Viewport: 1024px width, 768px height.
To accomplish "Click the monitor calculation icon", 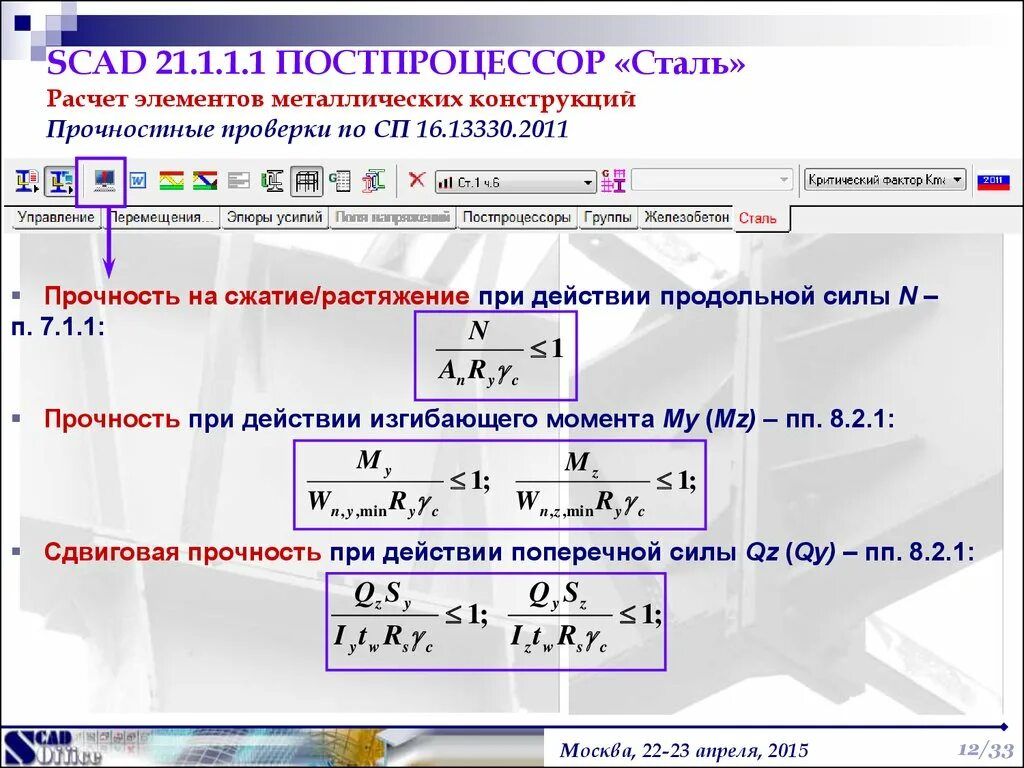I will pos(104,181).
